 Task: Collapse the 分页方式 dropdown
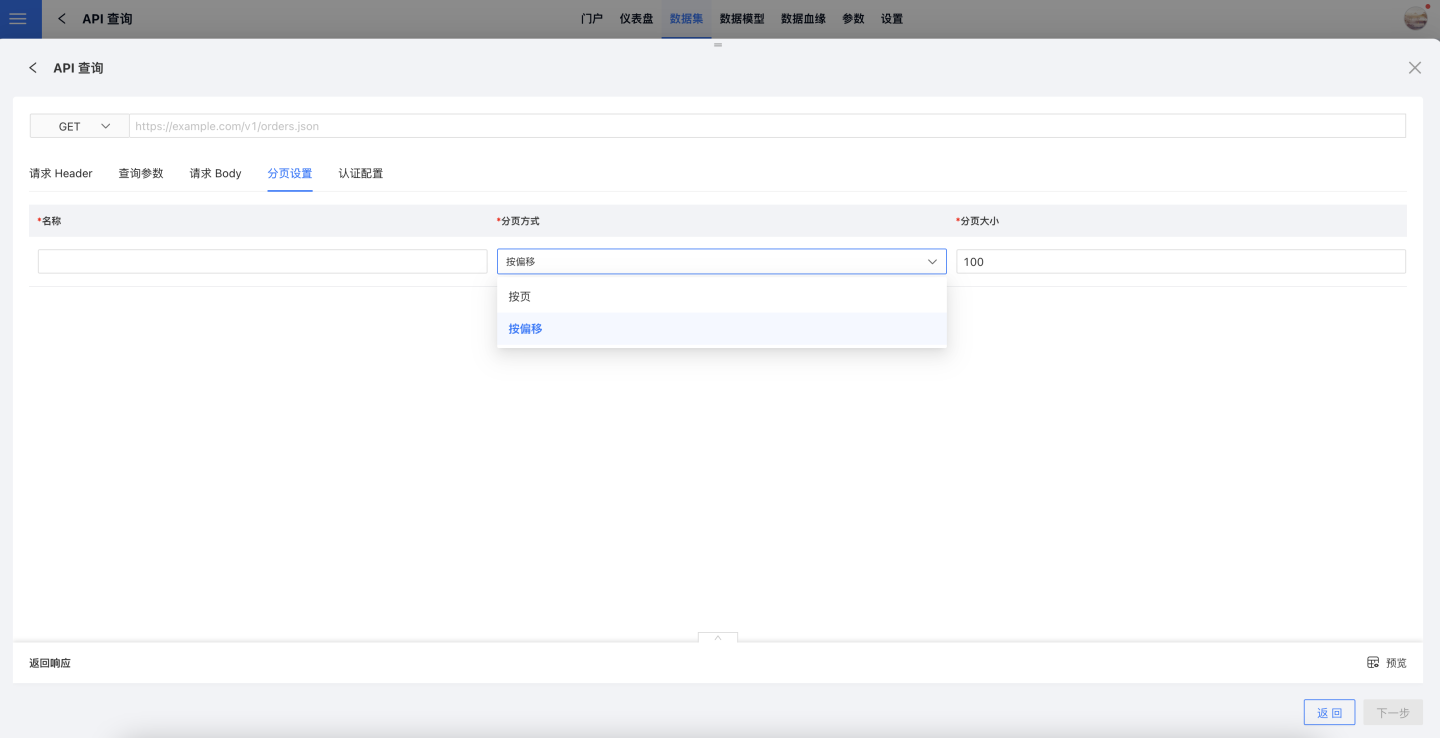click(x=931, y=262)
